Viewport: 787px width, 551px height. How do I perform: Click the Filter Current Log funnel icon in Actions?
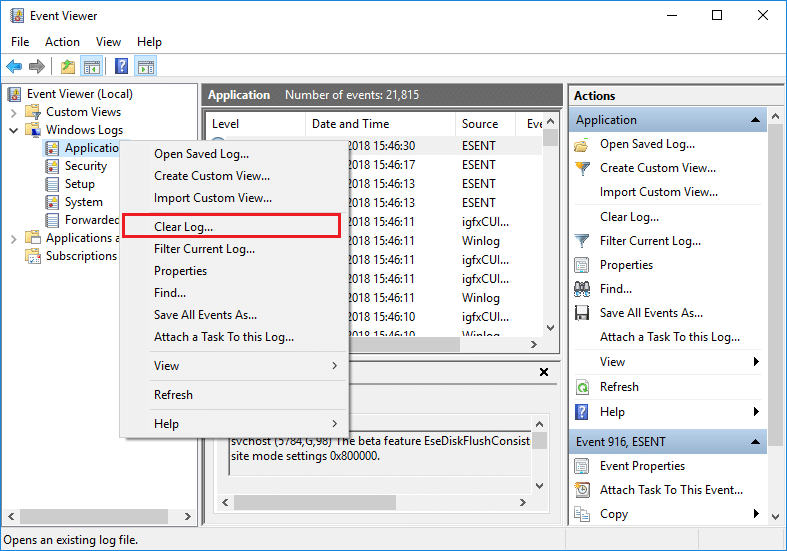coord(582,241)
